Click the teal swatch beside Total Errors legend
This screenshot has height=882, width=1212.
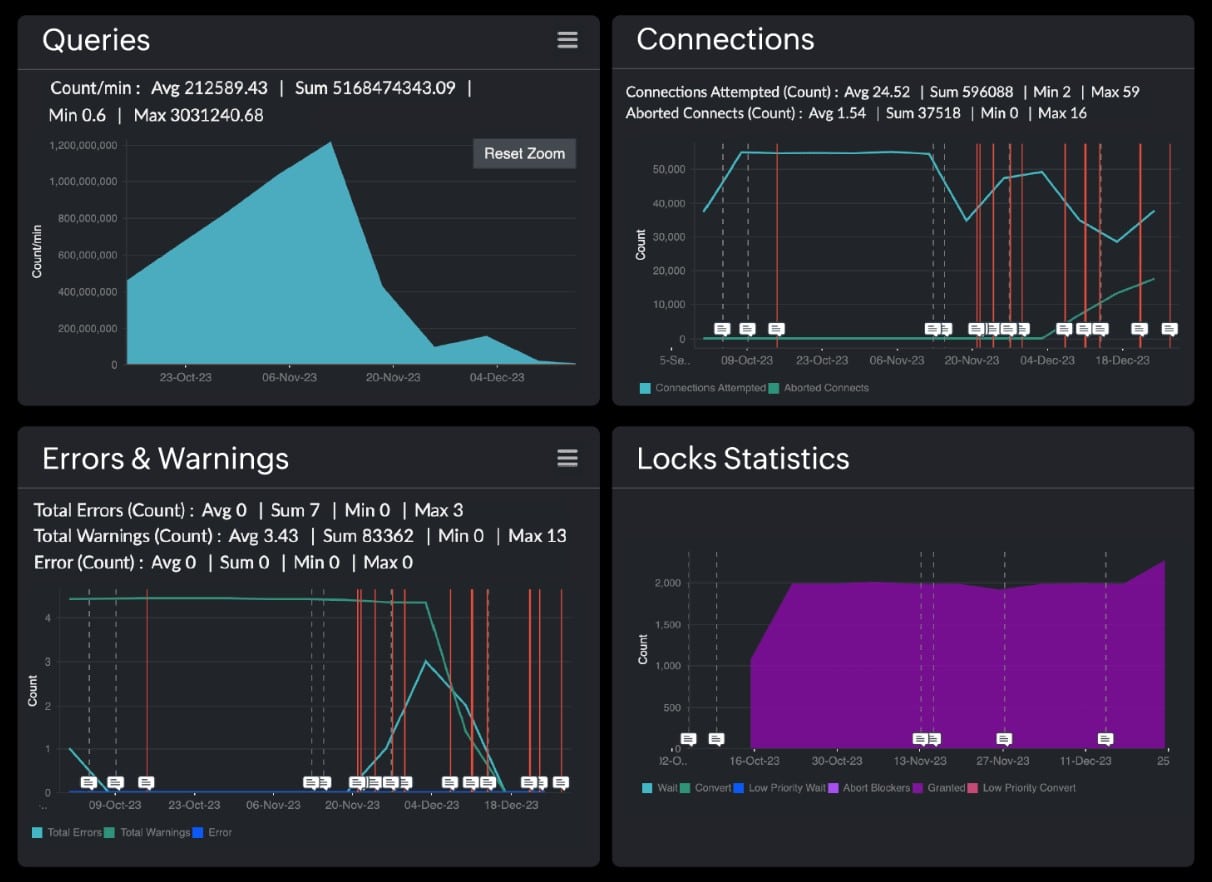click(x=38, y=832)
